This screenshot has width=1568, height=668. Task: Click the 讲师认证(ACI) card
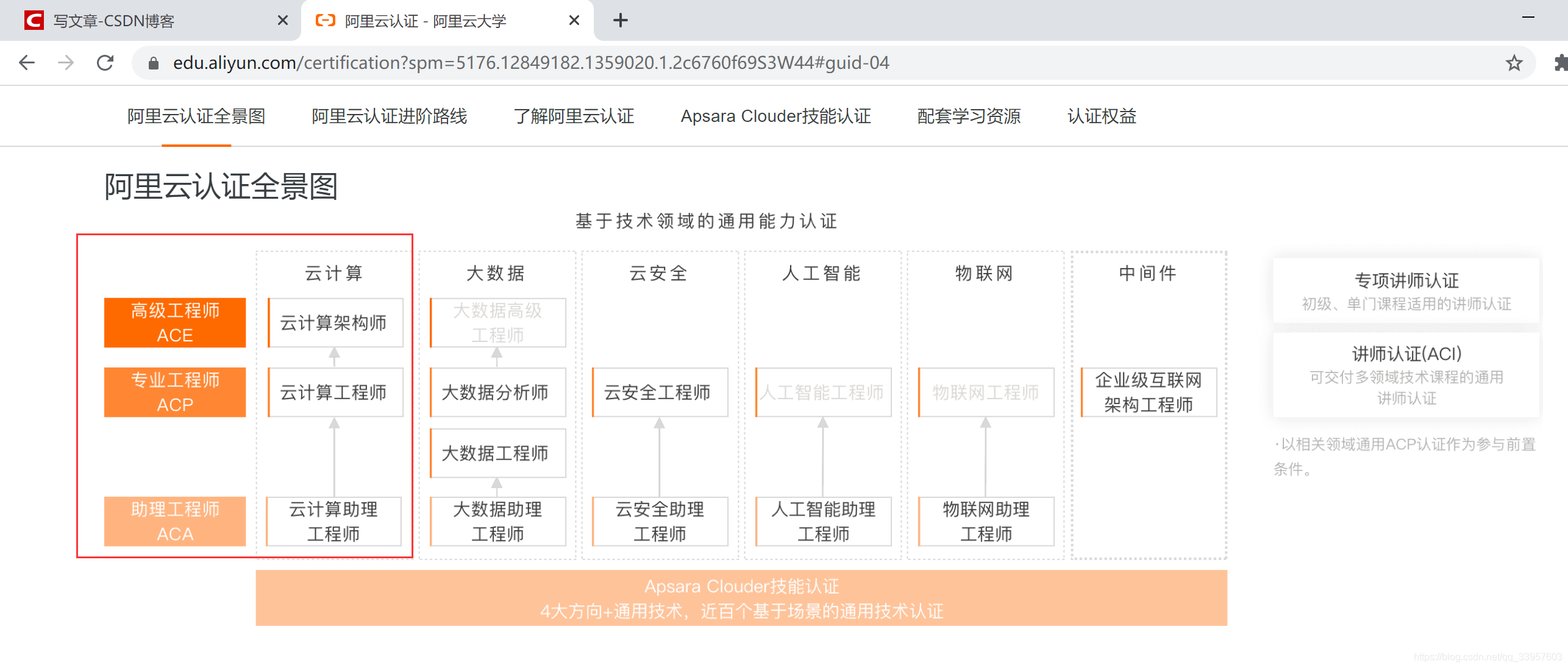click(x=1406, y=374)
